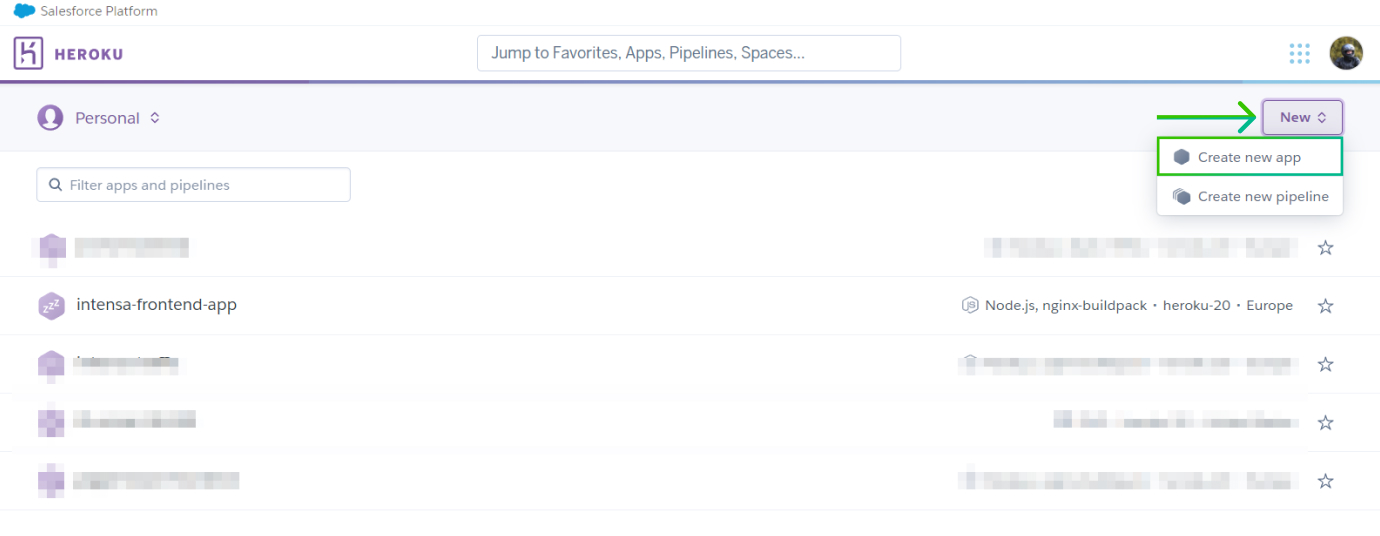This screenshot has height=536, width=1380.
Task: Open the intensa-frontend-app link
Action: pyautogui.click(x=156, y=304)
